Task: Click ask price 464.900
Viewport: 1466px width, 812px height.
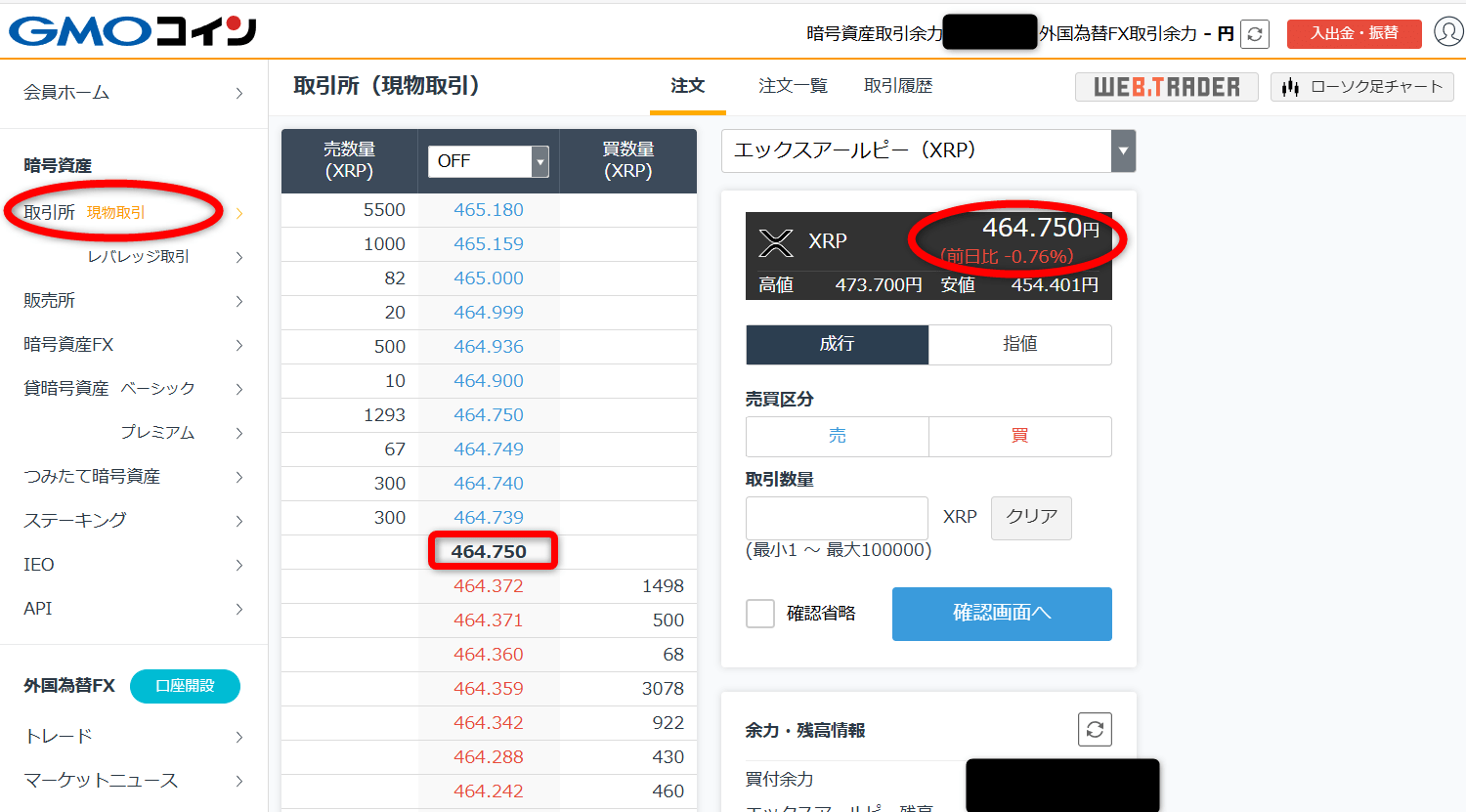Action: (x=489, y=381)
